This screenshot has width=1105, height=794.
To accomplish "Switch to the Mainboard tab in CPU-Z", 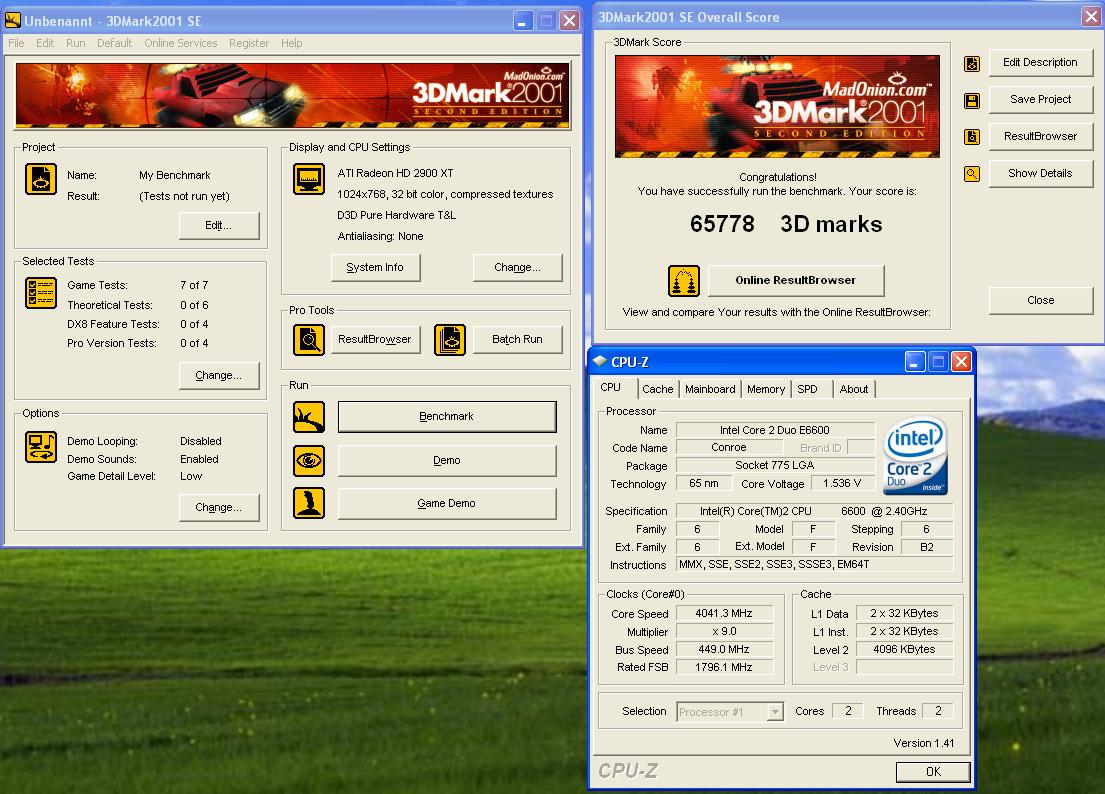I will (x=710, y=389).
